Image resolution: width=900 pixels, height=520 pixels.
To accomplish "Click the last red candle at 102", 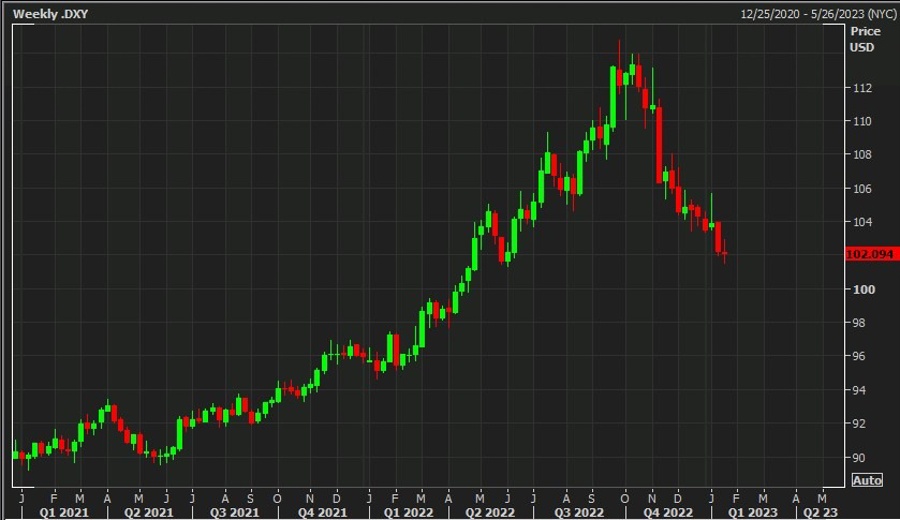I will click(x=725, y=253).
